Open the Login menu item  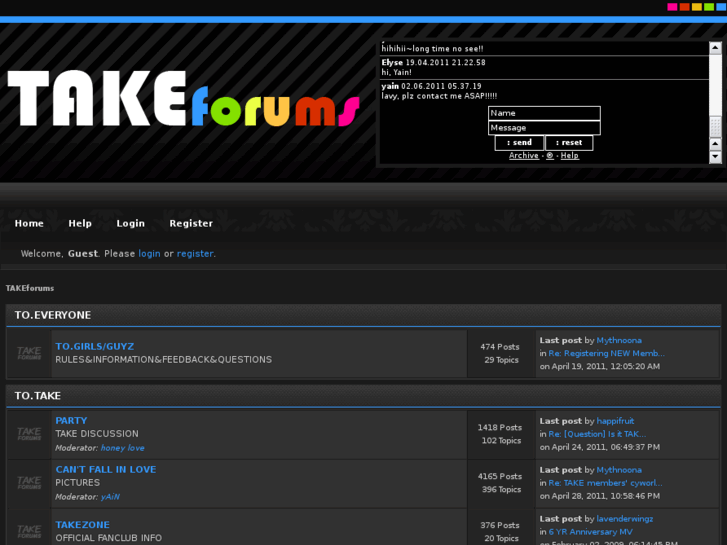[x=130, y=224]
